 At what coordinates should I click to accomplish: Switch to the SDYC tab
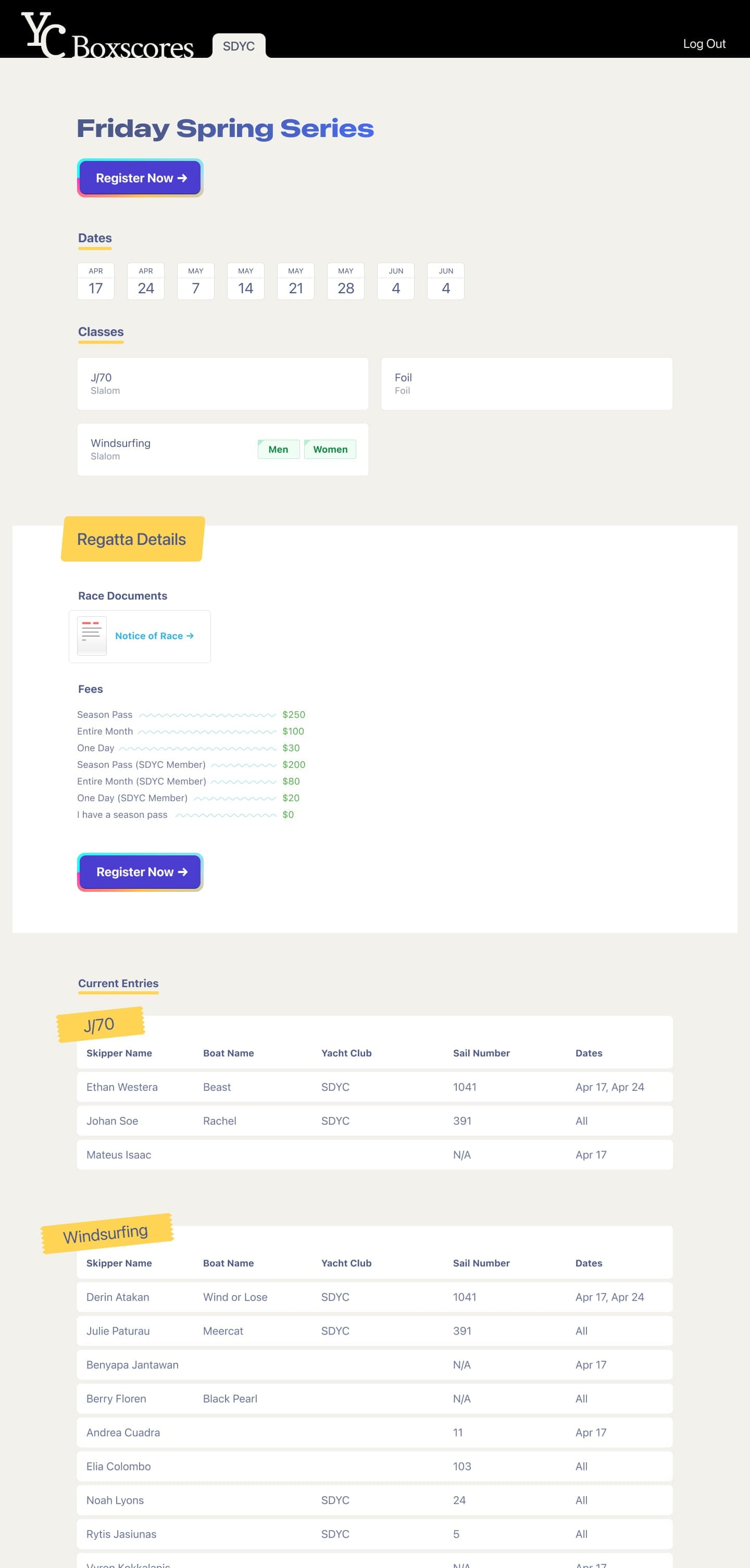pyautogui.click(x=239, y=46)
